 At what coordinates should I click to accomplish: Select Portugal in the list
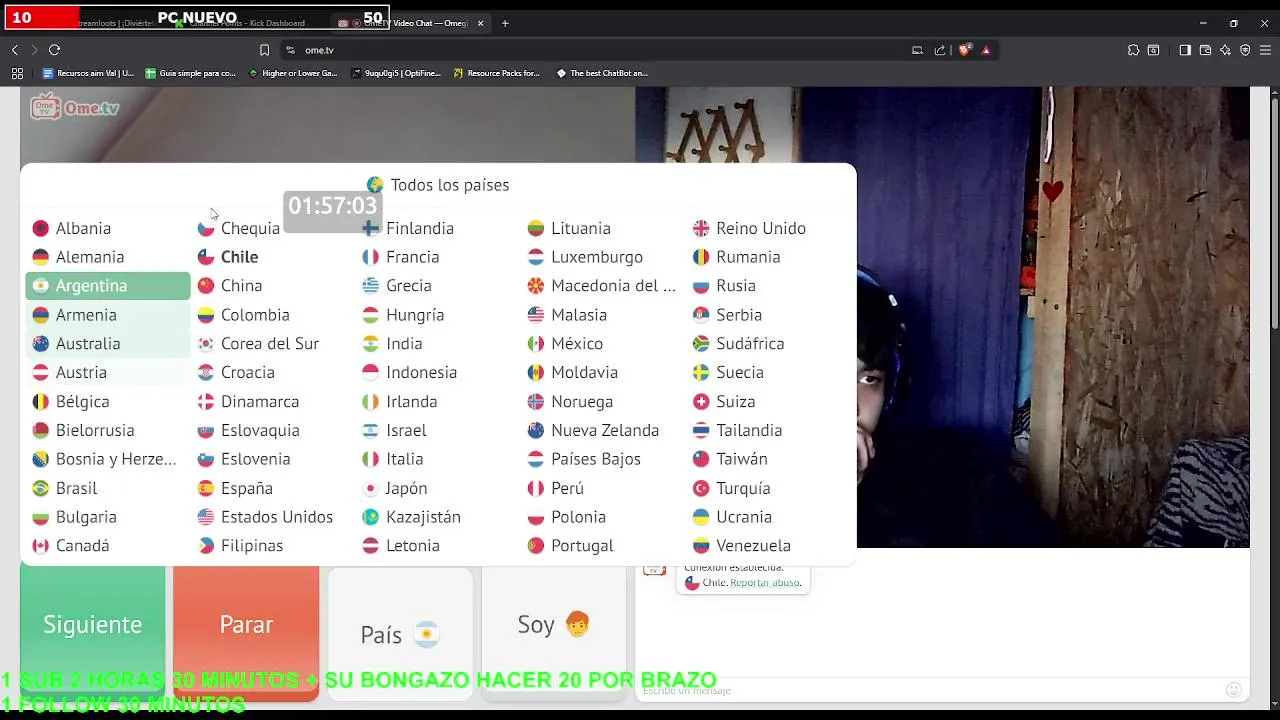603,546
